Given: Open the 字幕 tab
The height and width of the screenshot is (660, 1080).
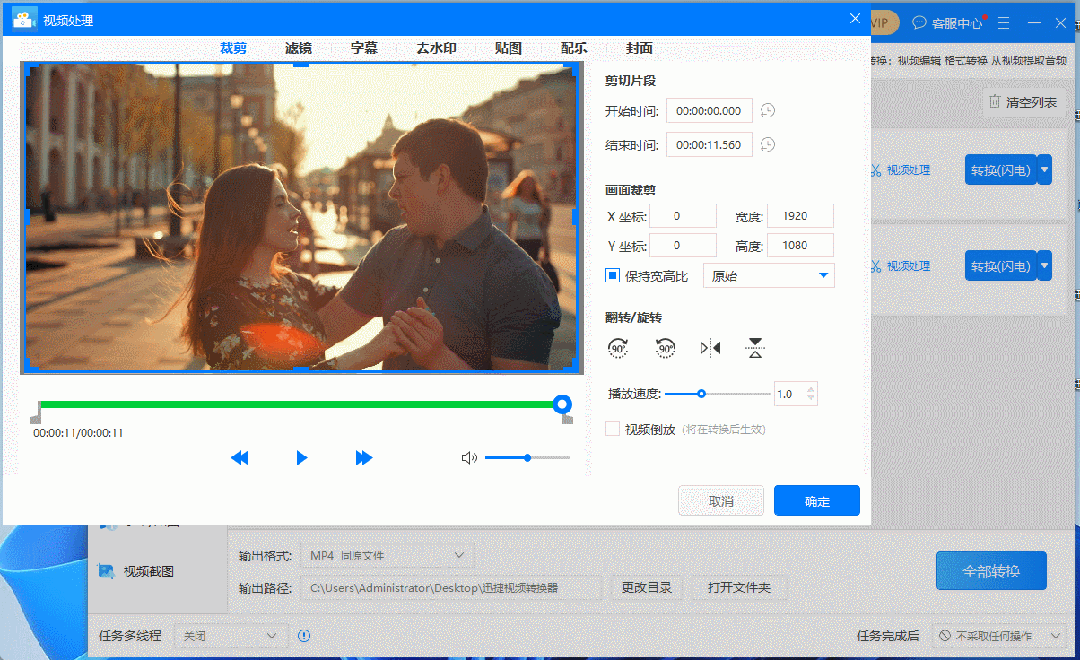Looking at the screenshot, I should point(364,48).
